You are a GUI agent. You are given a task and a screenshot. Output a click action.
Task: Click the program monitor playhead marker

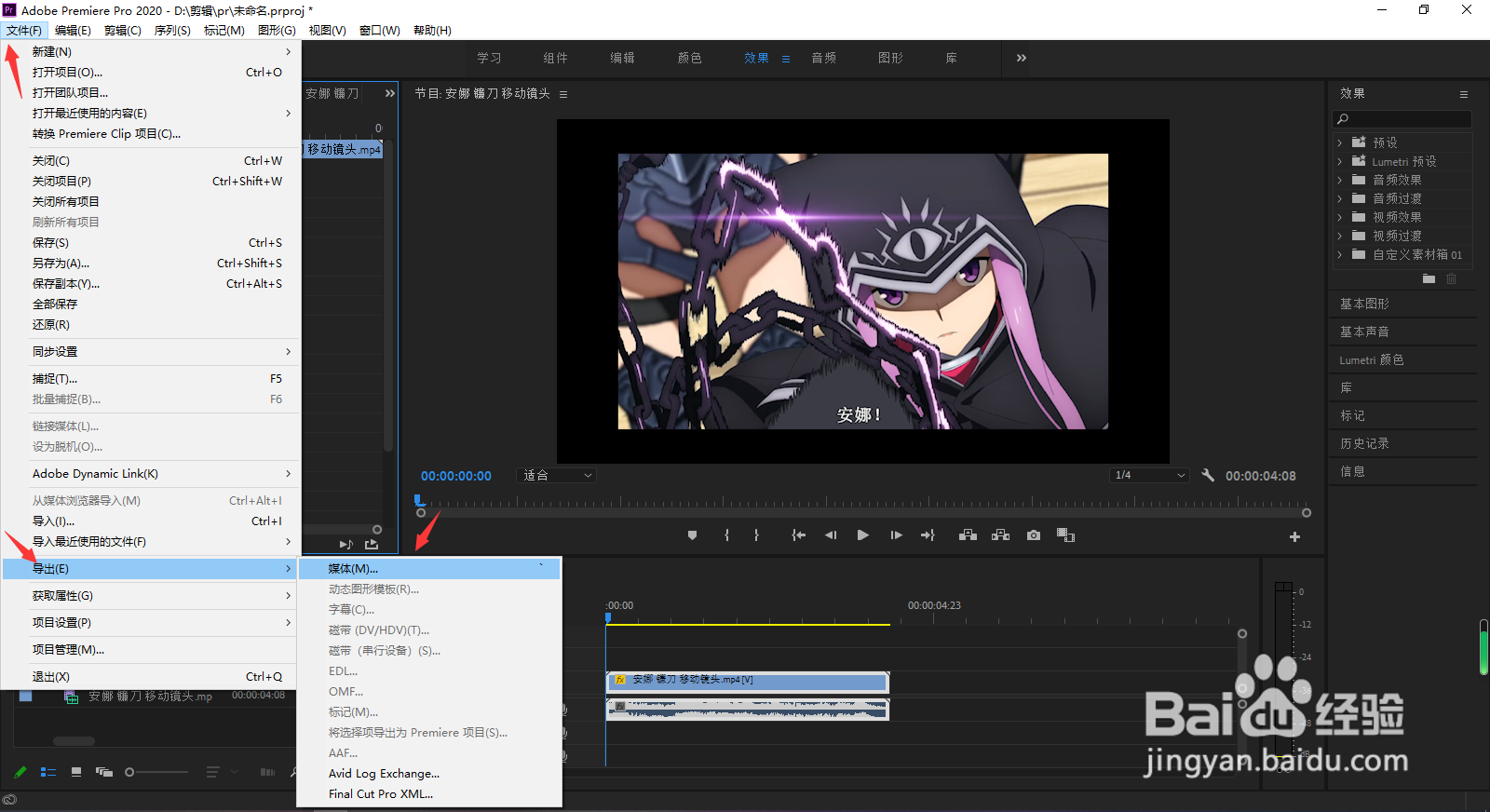[x=420, y=501]
